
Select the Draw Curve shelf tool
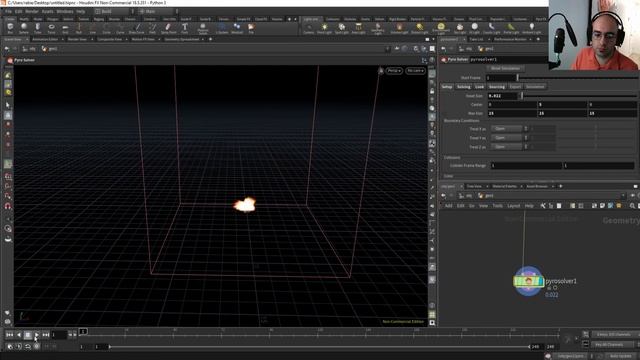tap(136, 28)
